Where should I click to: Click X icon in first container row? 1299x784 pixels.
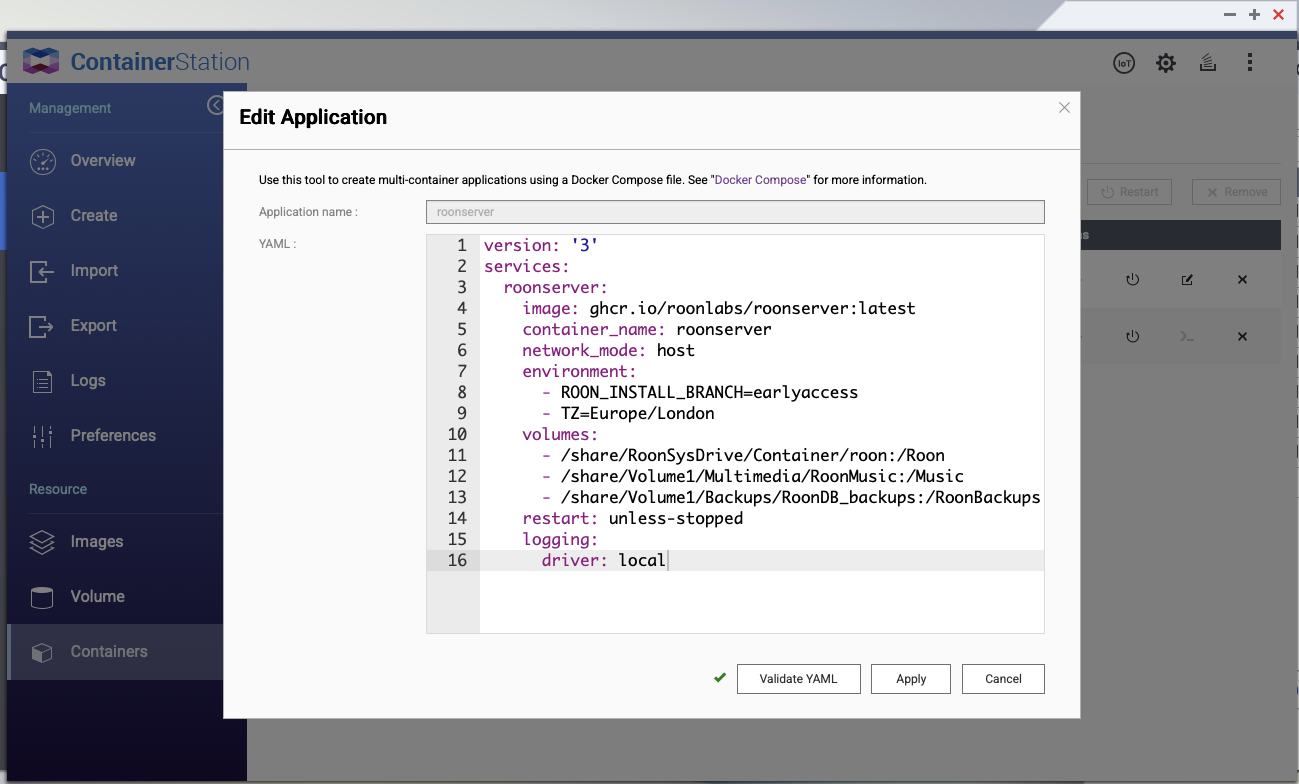click(1242, 280)
